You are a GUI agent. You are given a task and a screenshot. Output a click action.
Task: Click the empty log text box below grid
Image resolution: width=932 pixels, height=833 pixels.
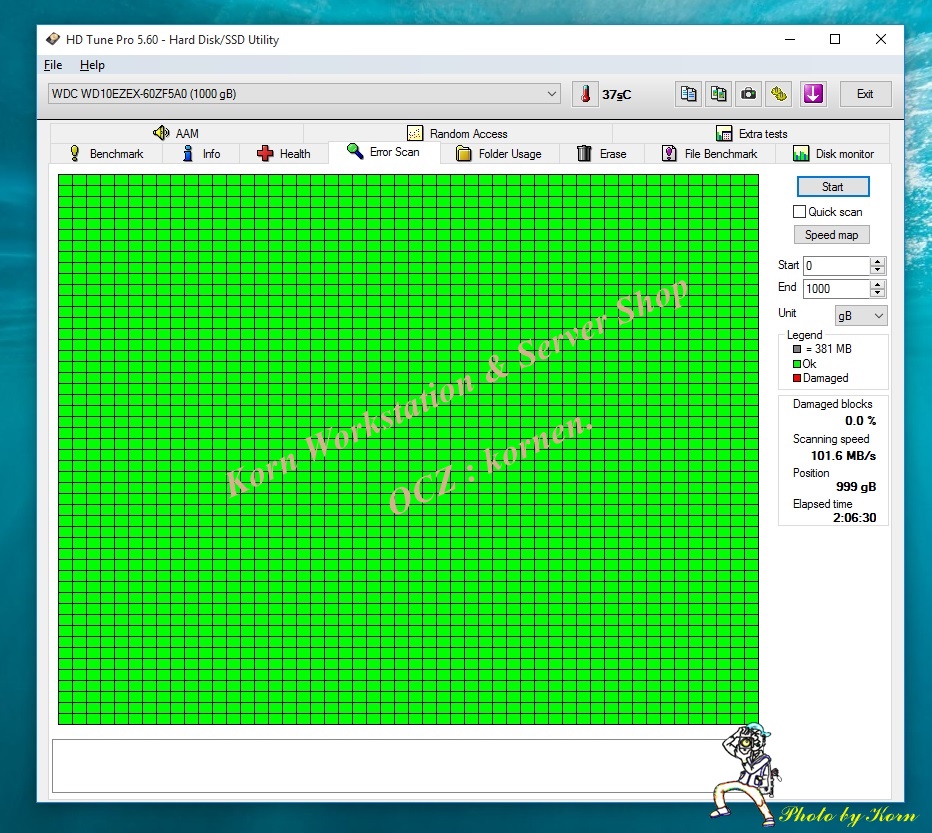386,766
